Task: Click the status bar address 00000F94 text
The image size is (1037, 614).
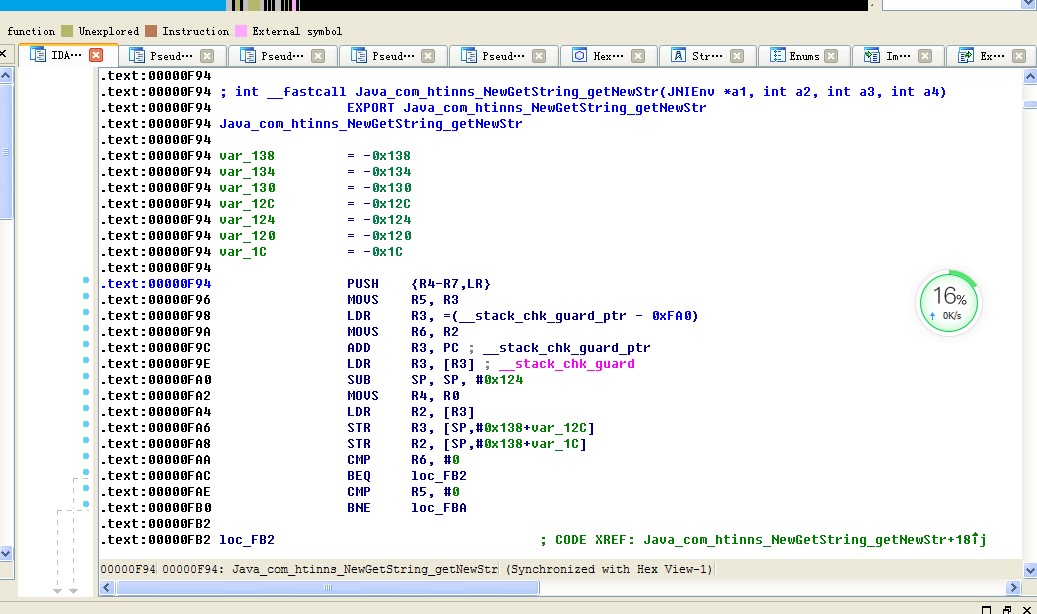Action: click(128, 569)
